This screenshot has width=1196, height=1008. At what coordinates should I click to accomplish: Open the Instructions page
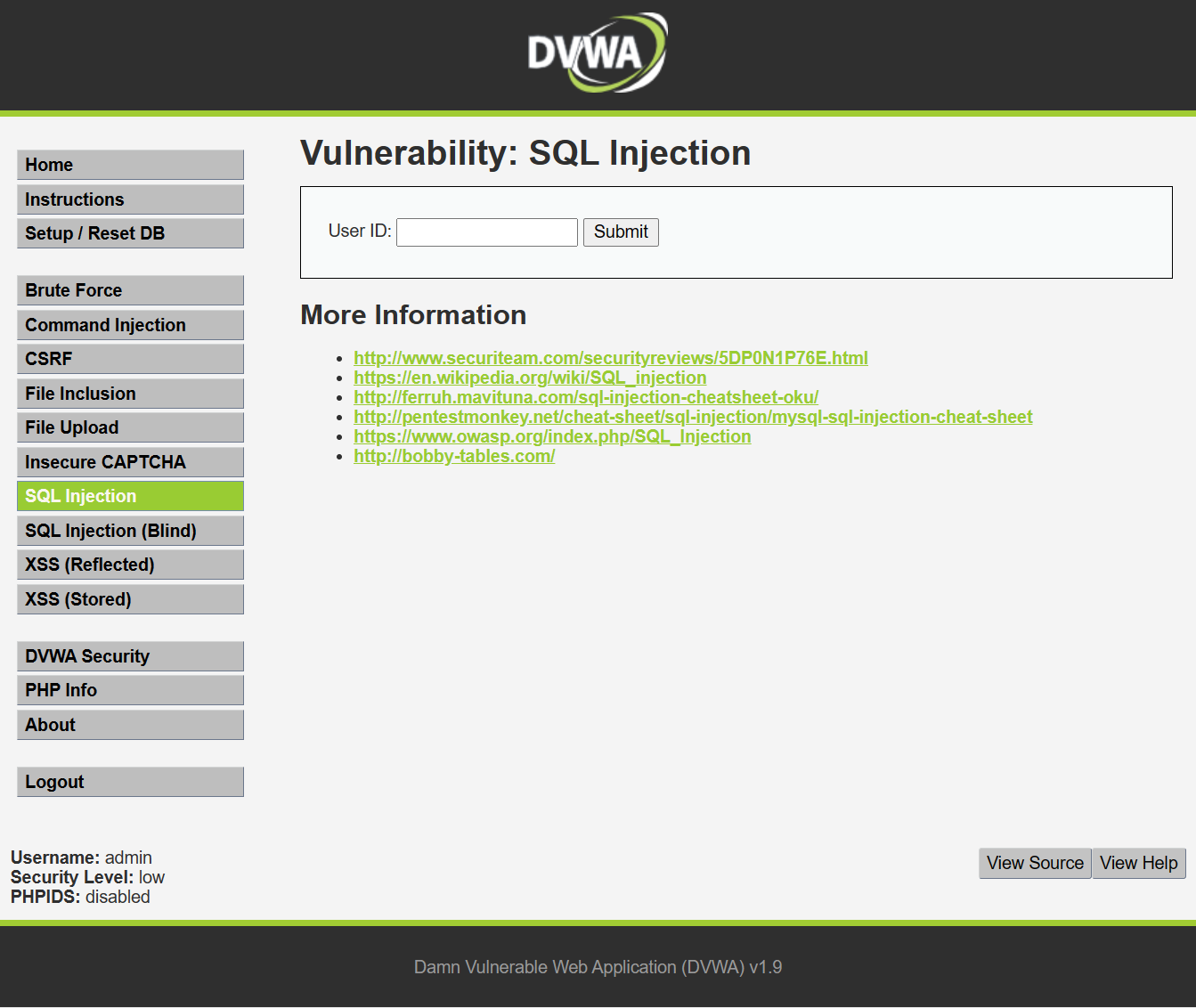click(x=130, y=199)
